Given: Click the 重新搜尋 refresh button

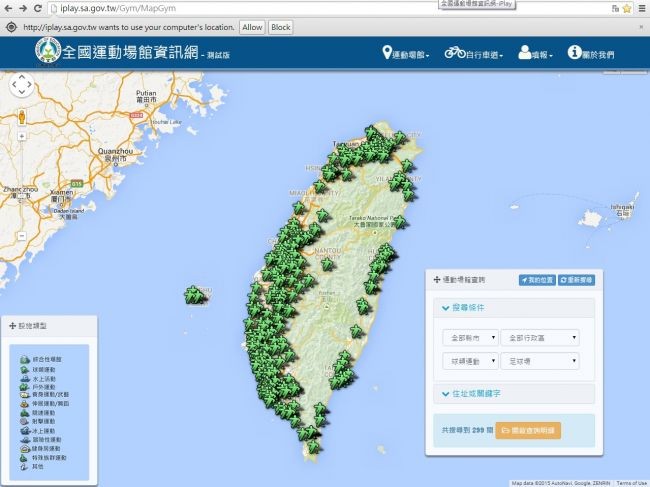Looking at the screenshot, I should (575, 280).
